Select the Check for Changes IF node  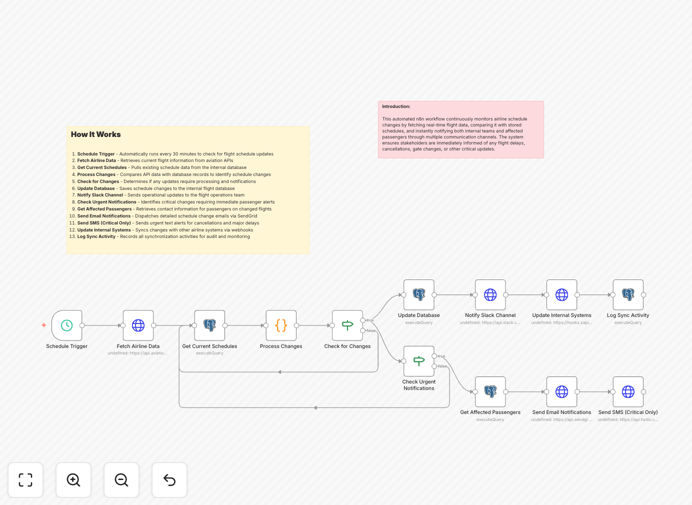[347, 325]
